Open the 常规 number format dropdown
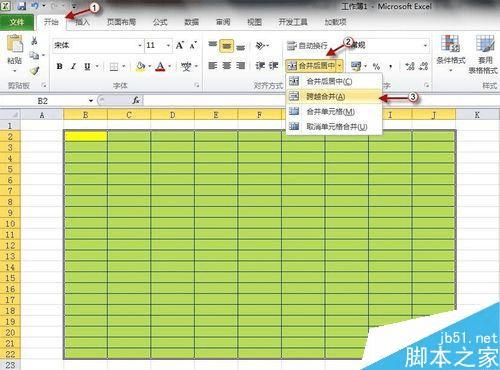This screenshot has width=500, height=370. (x=425, y=45)
